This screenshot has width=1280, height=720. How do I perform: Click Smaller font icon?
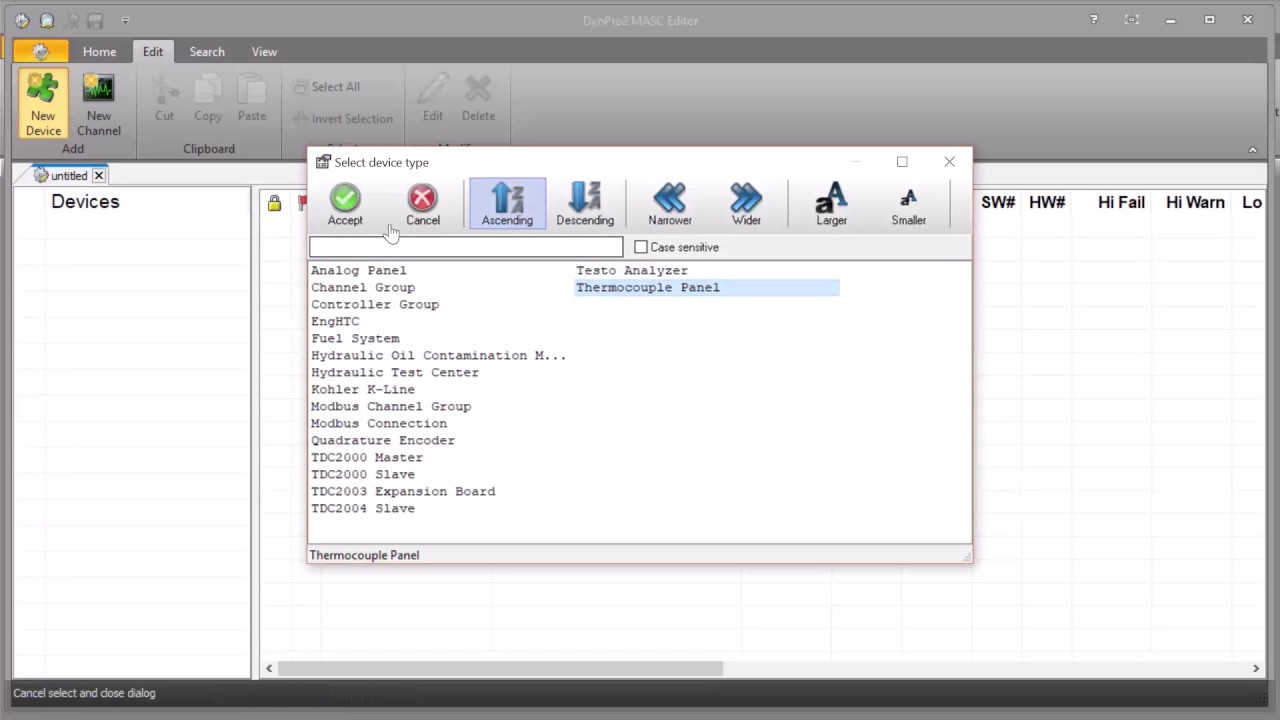point(908,197)
